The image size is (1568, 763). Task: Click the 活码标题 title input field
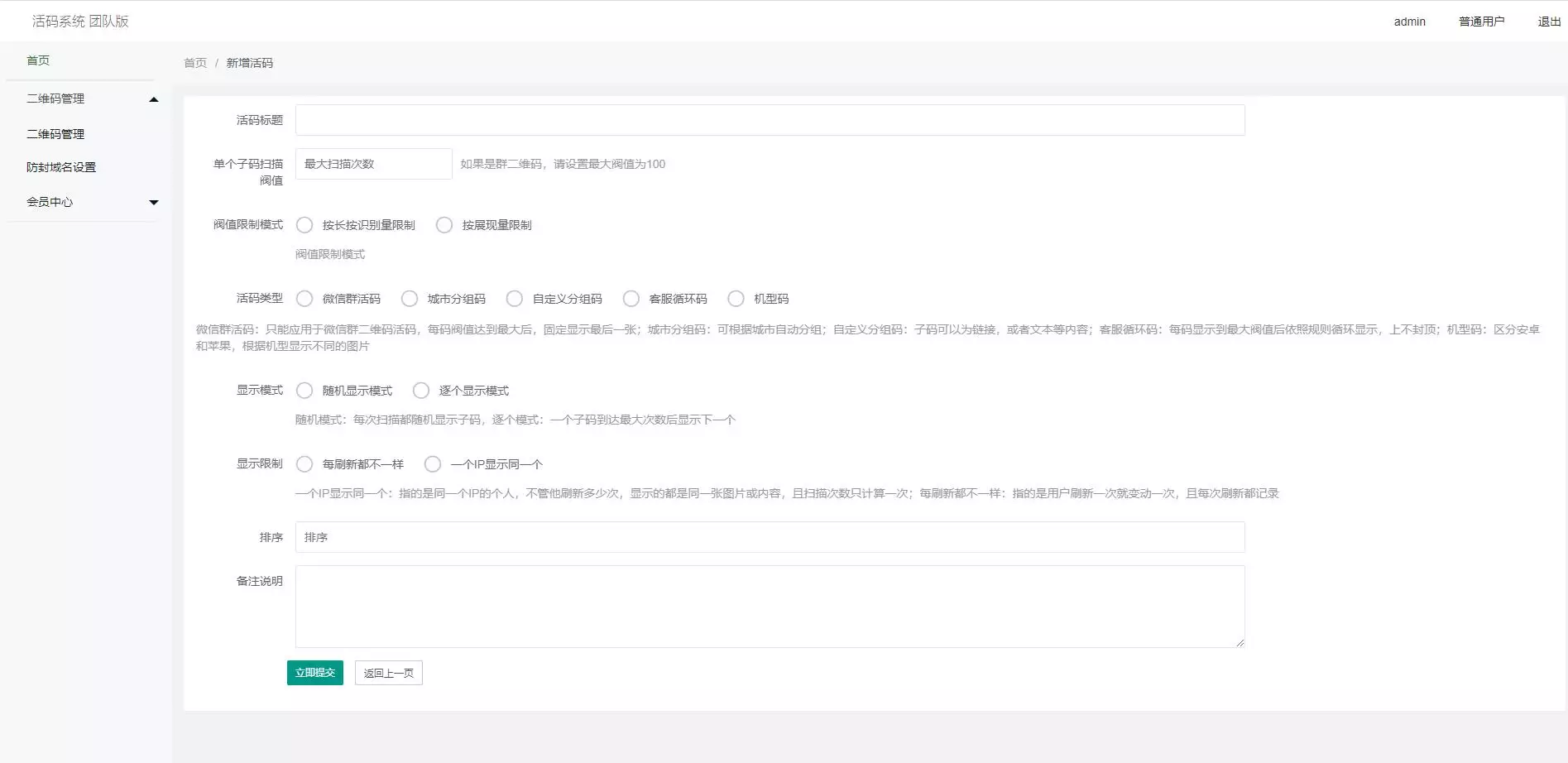click(x=770, y=119)
